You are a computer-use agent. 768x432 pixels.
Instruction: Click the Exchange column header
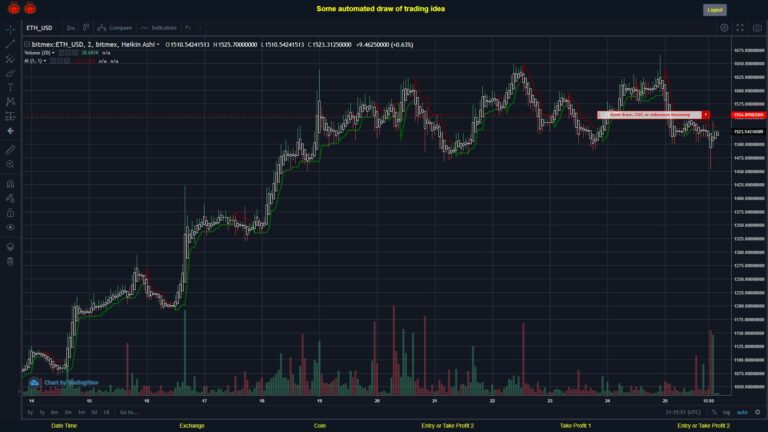(x=192, y=426)
